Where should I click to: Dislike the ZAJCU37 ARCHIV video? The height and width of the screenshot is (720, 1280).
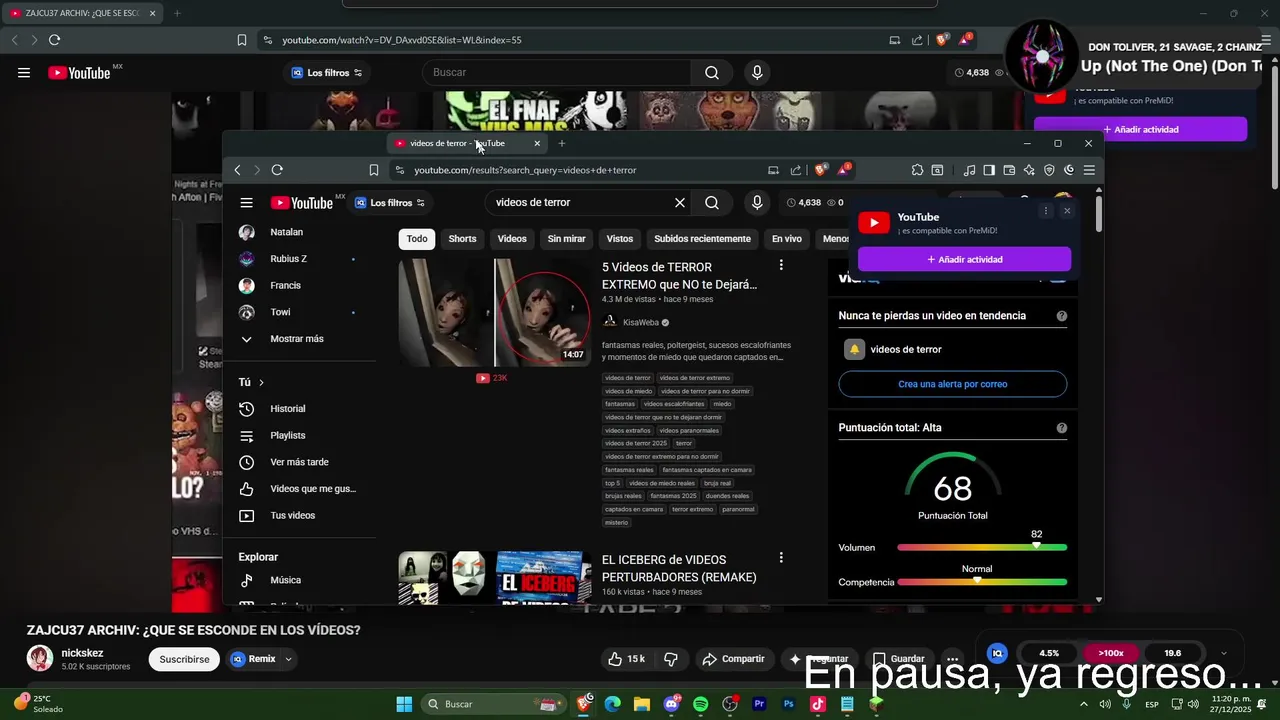click(x=671, y=659)
